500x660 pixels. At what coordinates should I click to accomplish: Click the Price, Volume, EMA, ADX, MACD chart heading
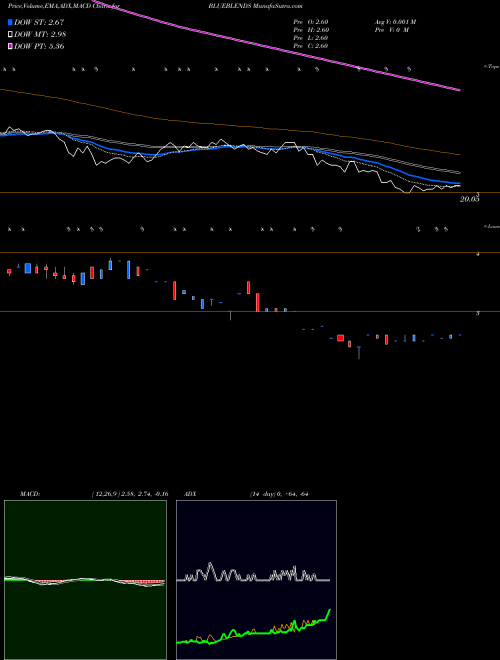pos(66,6)
